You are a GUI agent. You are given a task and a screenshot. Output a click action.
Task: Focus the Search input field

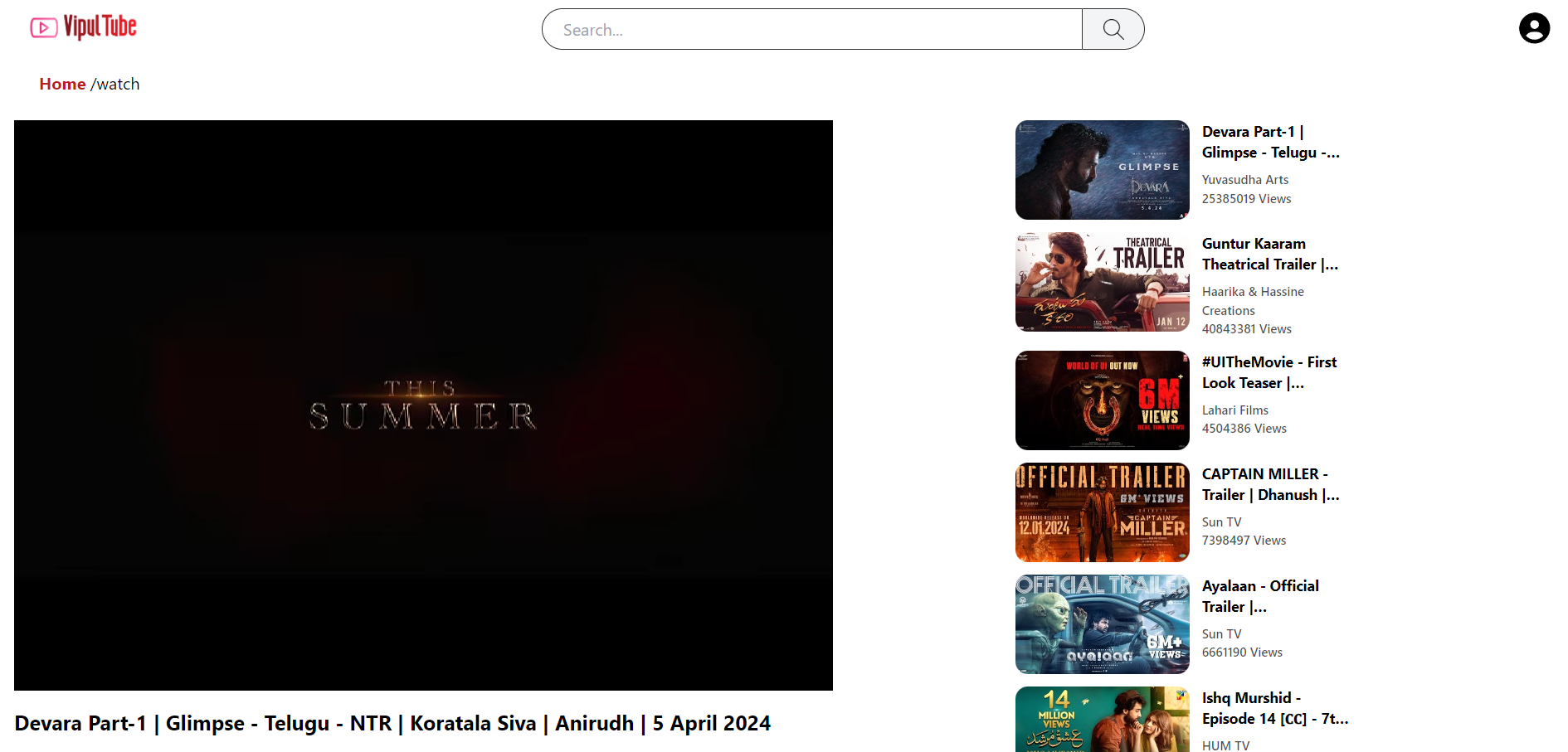click(812, 30)
